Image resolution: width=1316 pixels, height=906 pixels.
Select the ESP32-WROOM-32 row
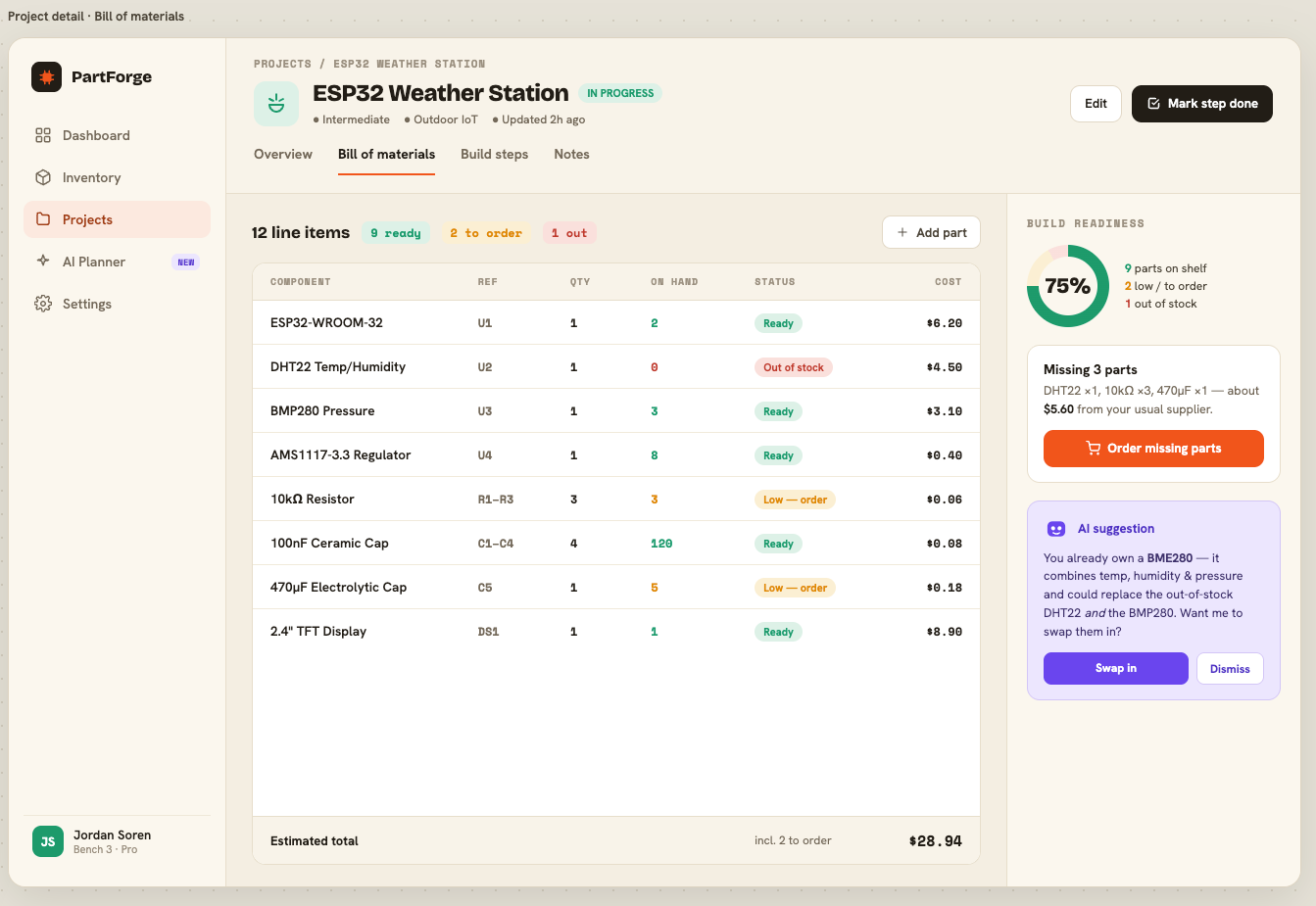616,322
